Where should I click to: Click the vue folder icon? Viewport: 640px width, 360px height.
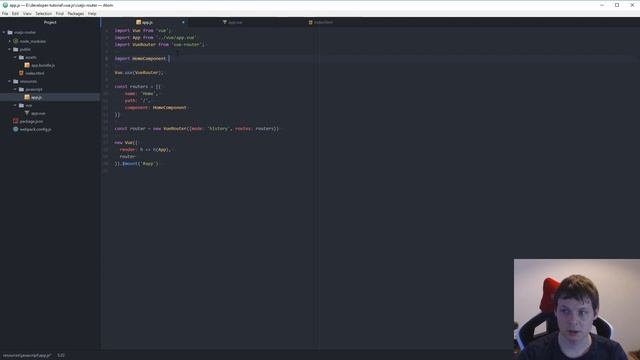pyautogui.click(x=22, y=105)
